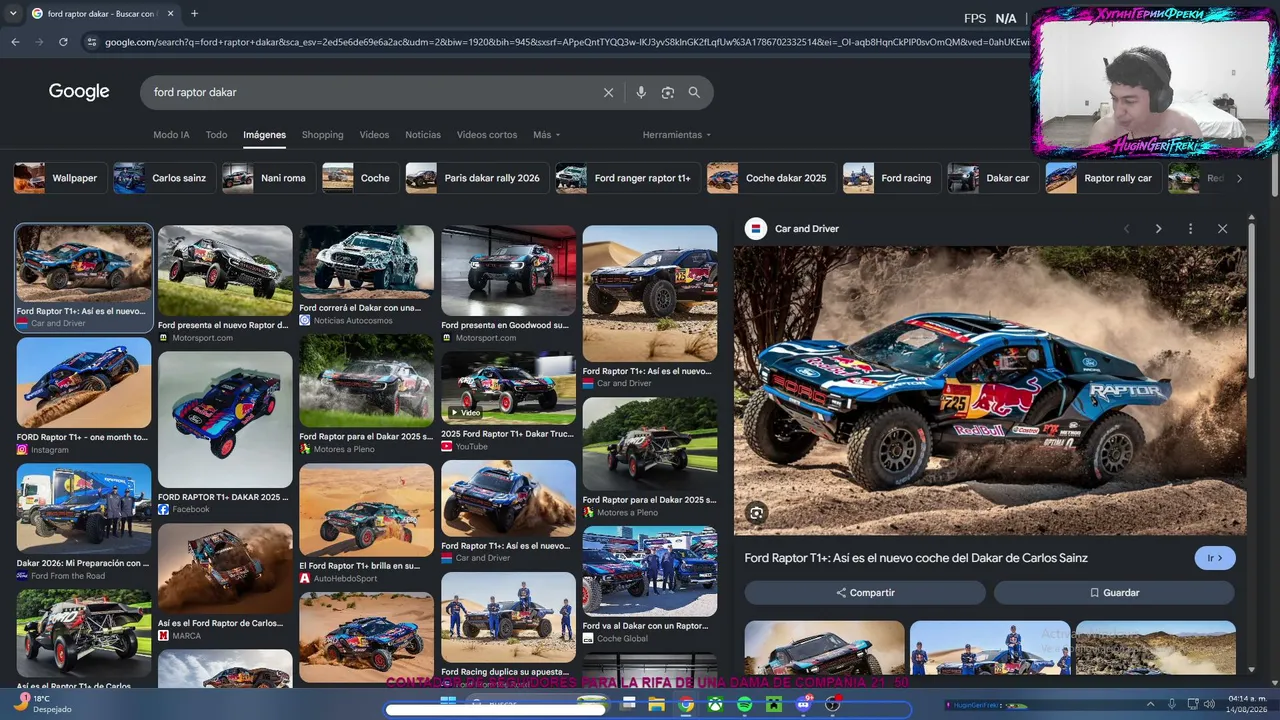Click the magnifying glass search icon
1280x720 pixels.
tap(694, 92)
